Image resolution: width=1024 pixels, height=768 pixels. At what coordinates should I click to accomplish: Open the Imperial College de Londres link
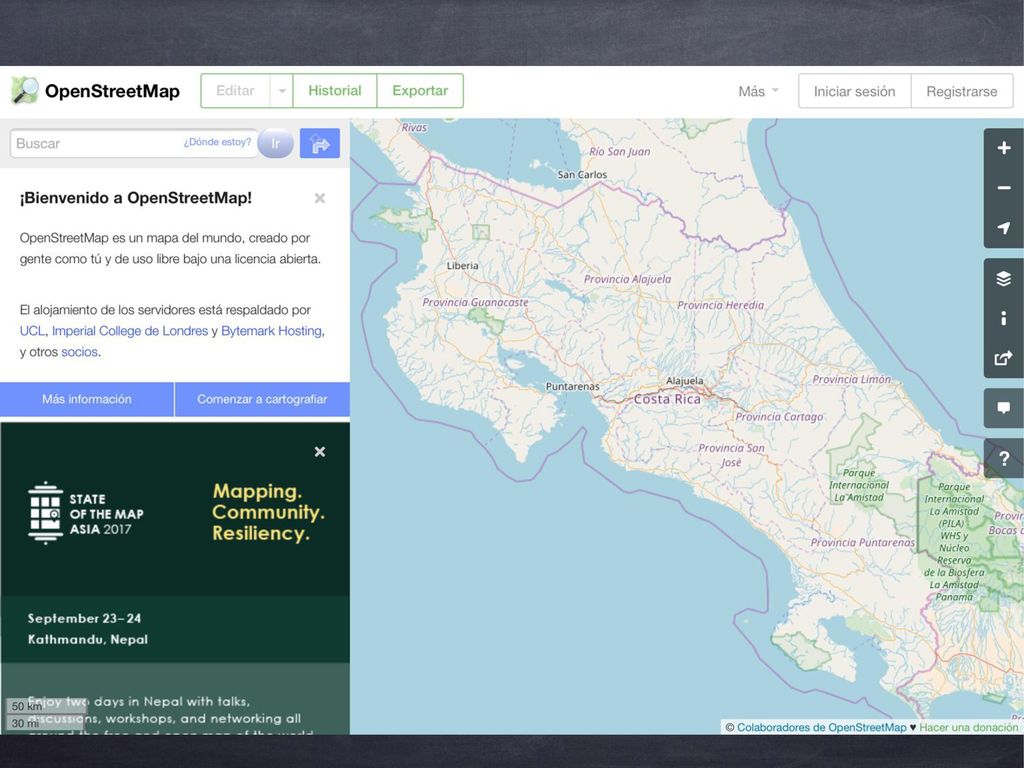130,331
